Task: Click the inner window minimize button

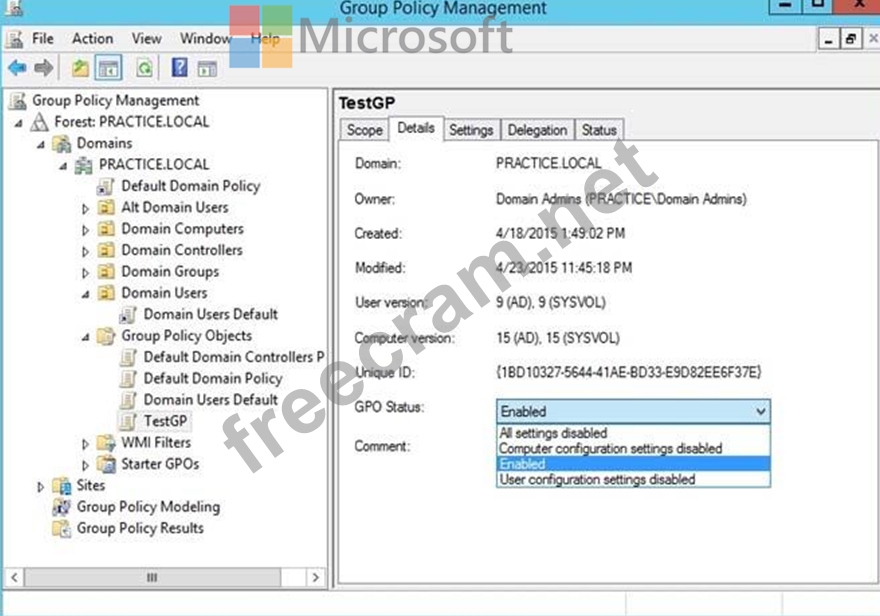Action: tap(828, 39)
